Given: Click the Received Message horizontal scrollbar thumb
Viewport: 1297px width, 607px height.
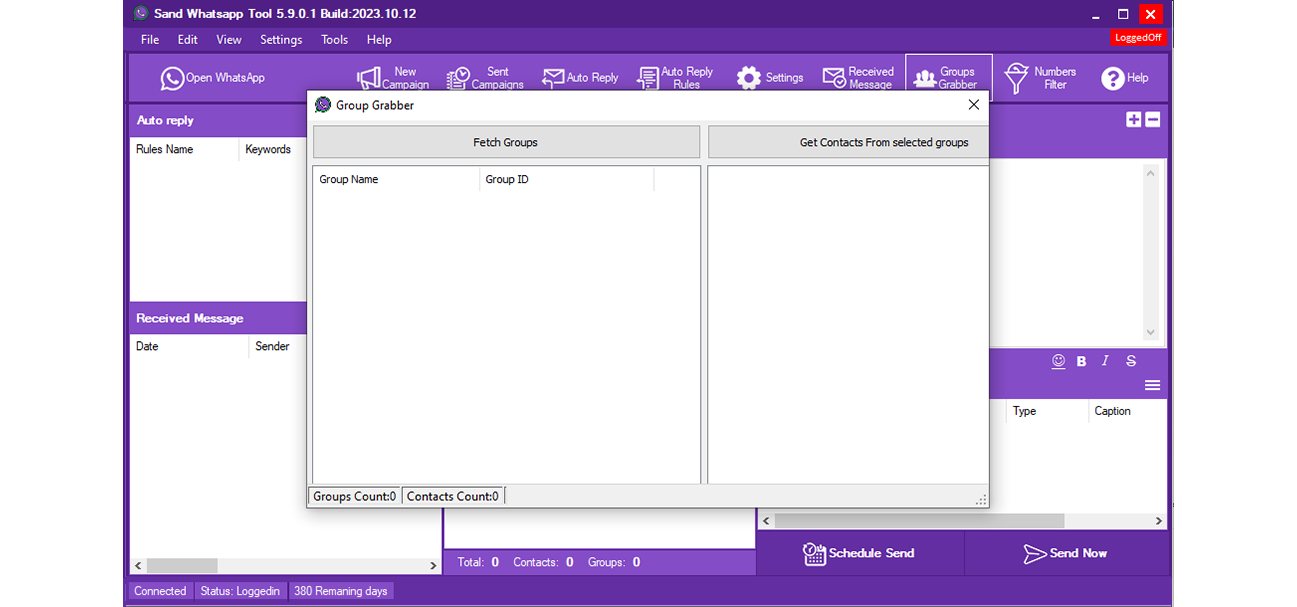Looking at the screenshot, I should [x=182, y=566].
